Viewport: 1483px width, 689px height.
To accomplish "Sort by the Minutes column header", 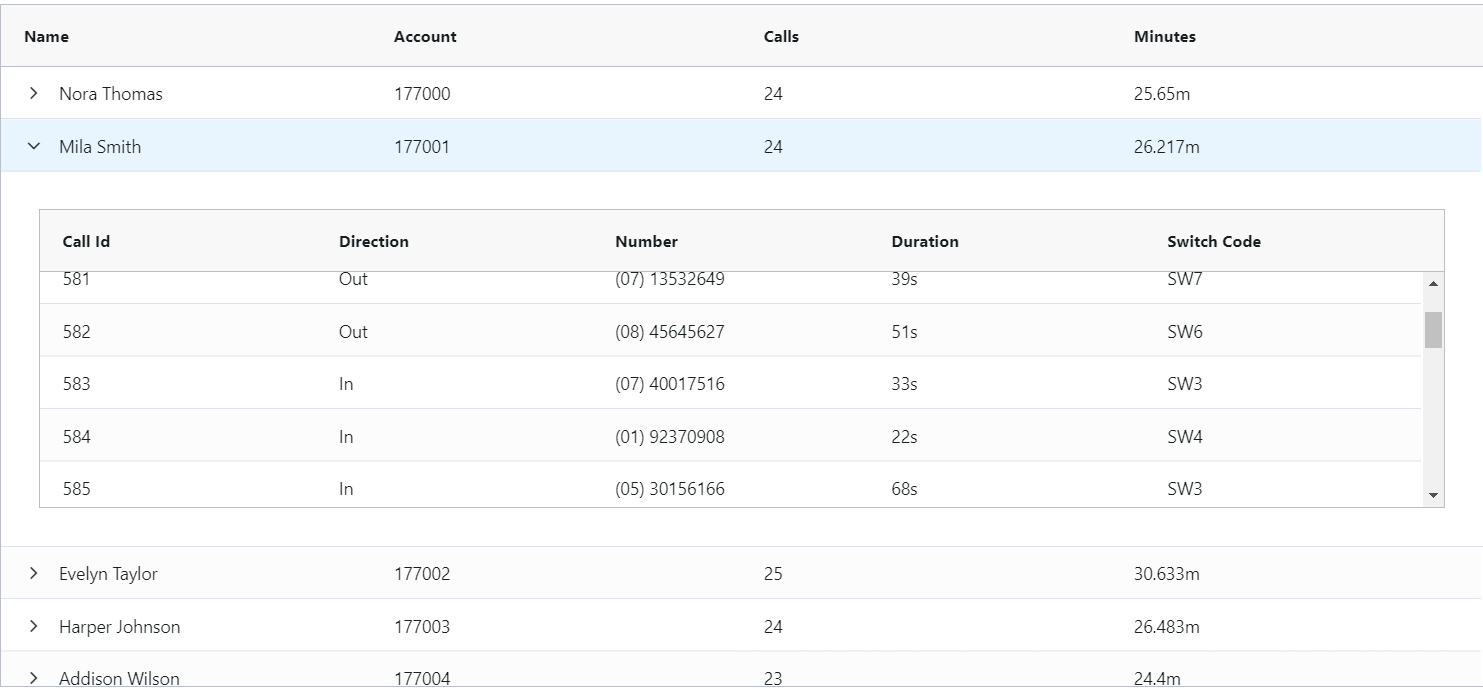I will pos(1164,36).
